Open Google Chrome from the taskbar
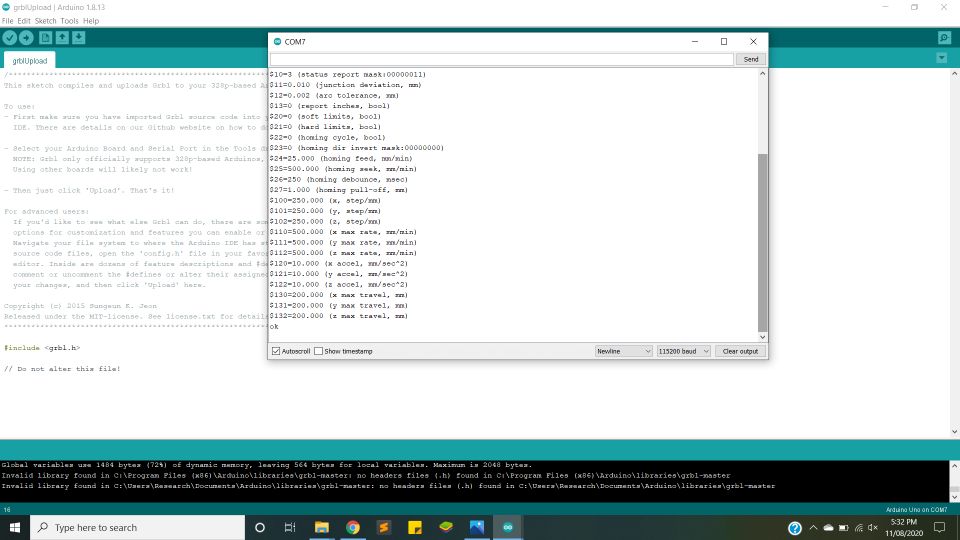 coord(353,527)
